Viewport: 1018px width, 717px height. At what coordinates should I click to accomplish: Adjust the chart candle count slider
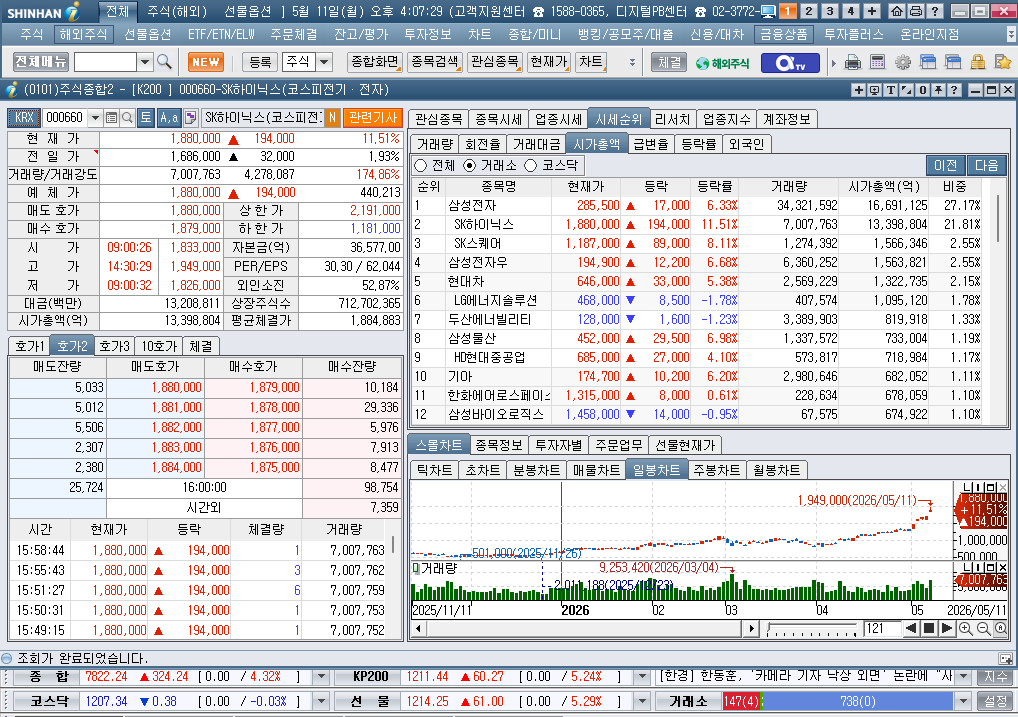812,629
